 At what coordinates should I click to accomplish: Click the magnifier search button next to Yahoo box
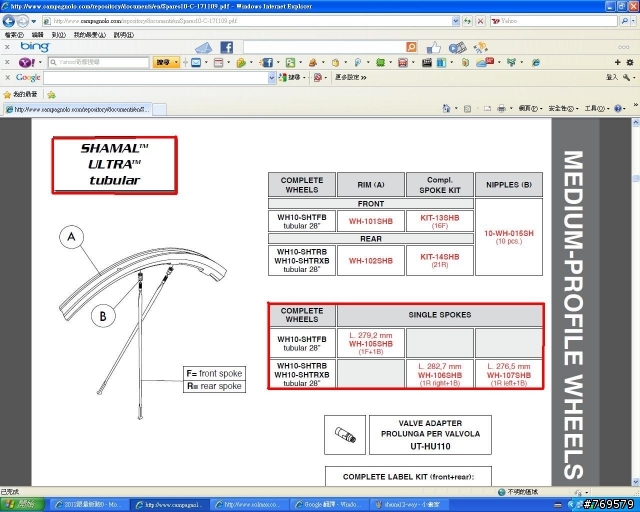coord(624,21)
